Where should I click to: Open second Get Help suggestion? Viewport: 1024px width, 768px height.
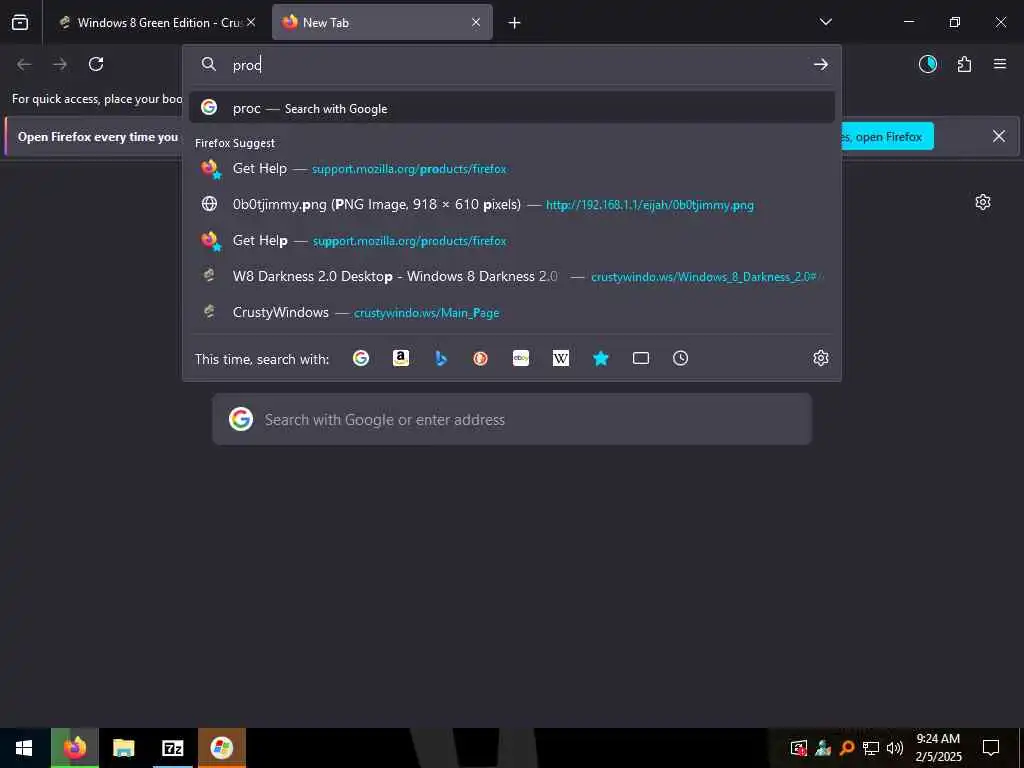pyautogui.click(x=512, y=240)
